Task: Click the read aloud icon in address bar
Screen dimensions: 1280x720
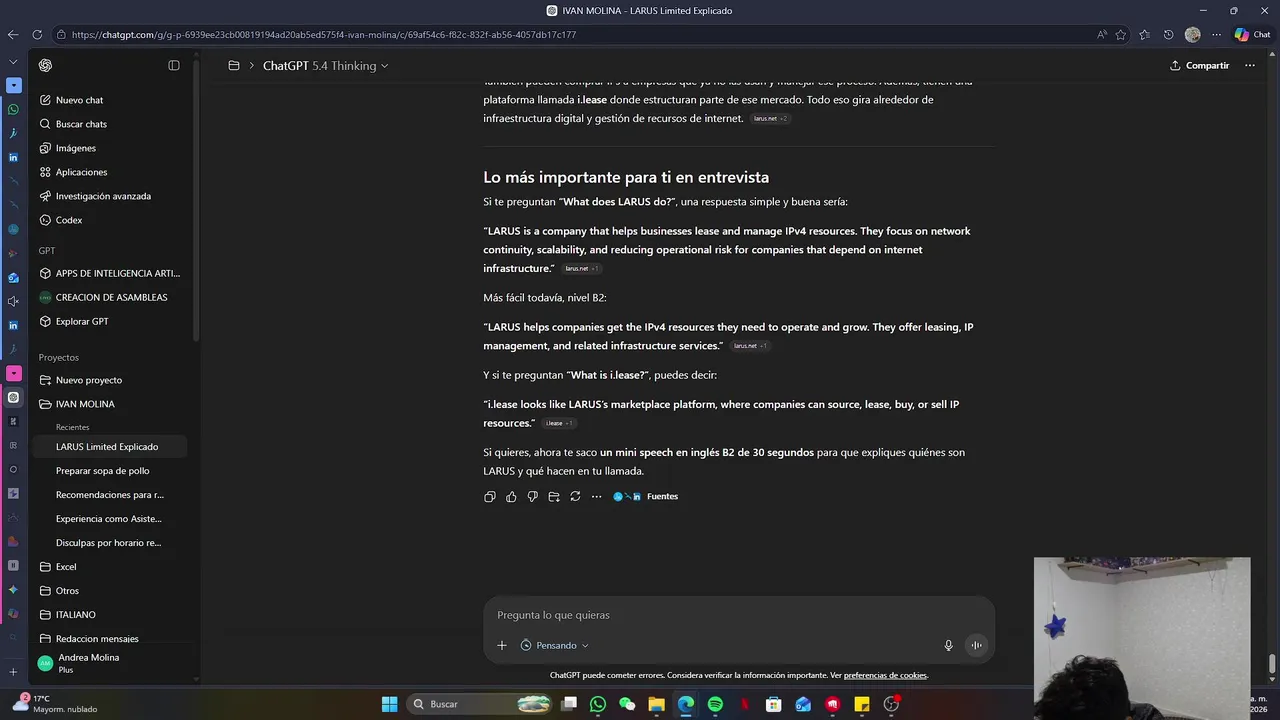Action: click(1102, 34)
